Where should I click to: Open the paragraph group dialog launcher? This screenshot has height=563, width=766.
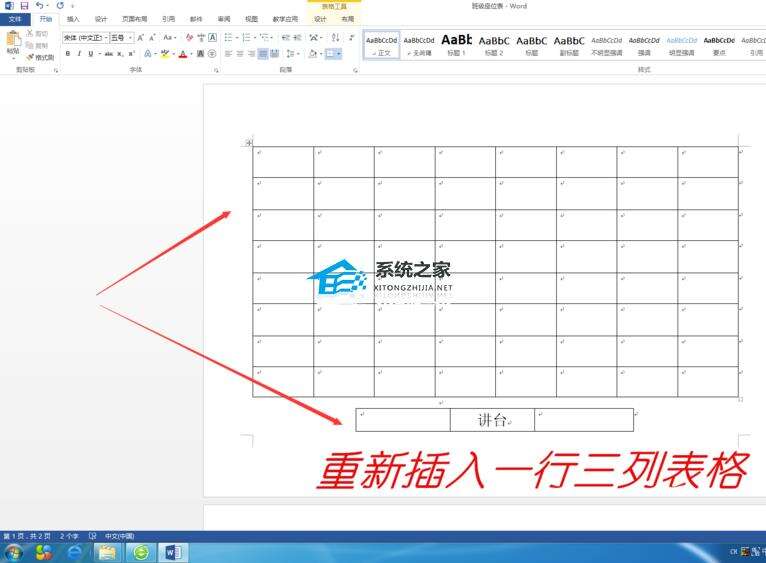355,70
